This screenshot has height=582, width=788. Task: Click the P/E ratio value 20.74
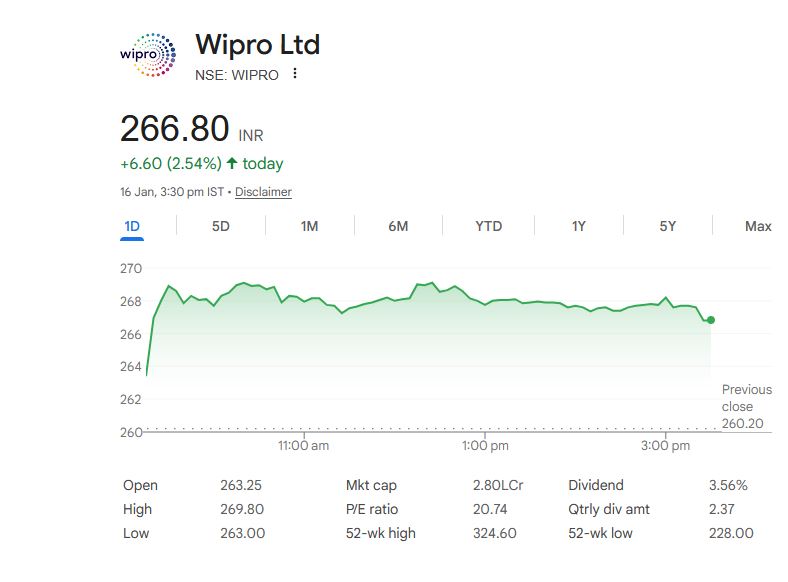(490, 509)
